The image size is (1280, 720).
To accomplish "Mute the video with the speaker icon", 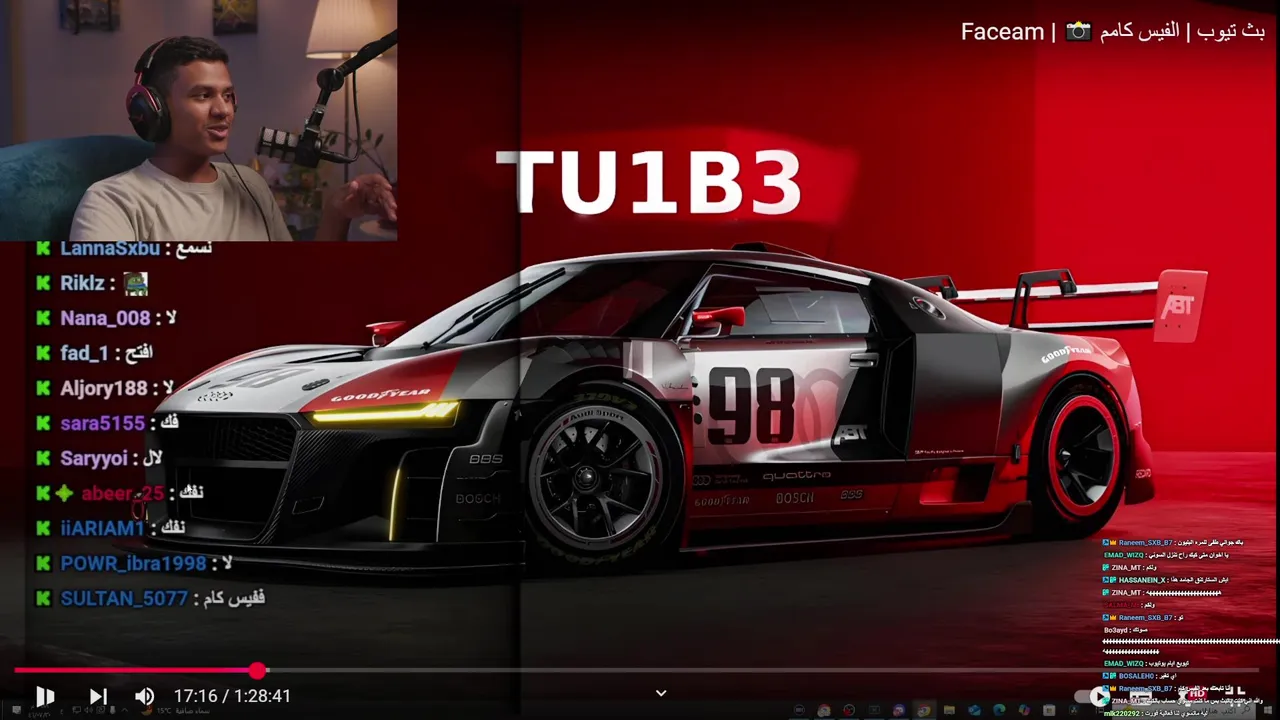I will [145, 696].
